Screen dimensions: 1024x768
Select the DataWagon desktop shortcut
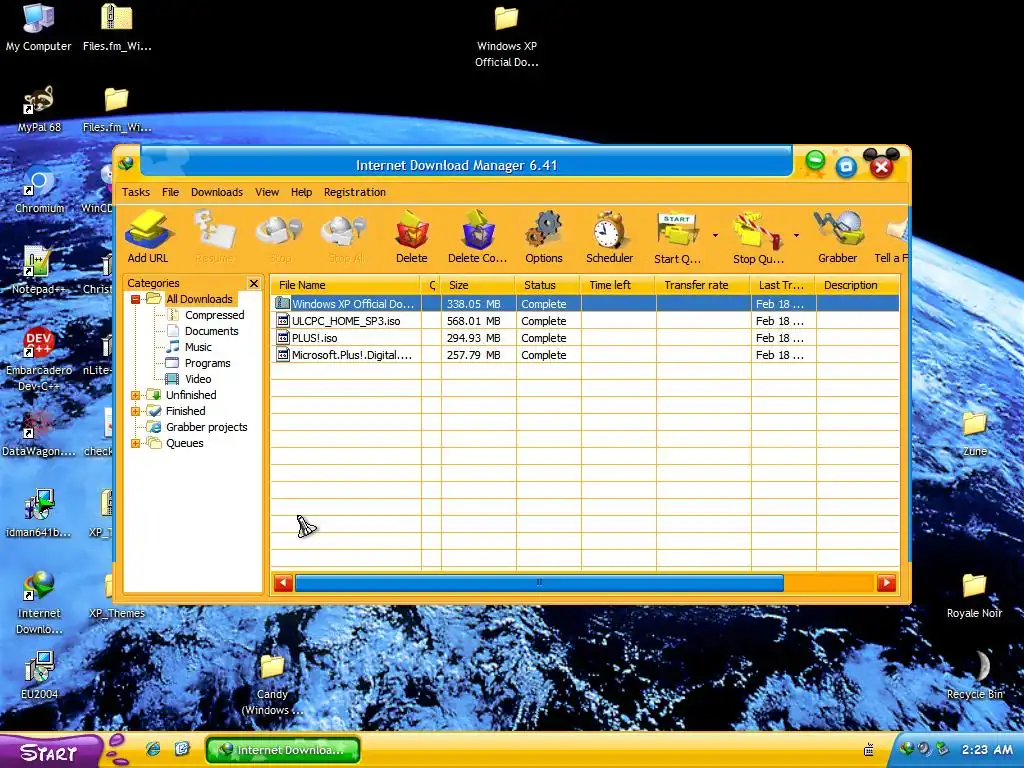pos(38,434)
